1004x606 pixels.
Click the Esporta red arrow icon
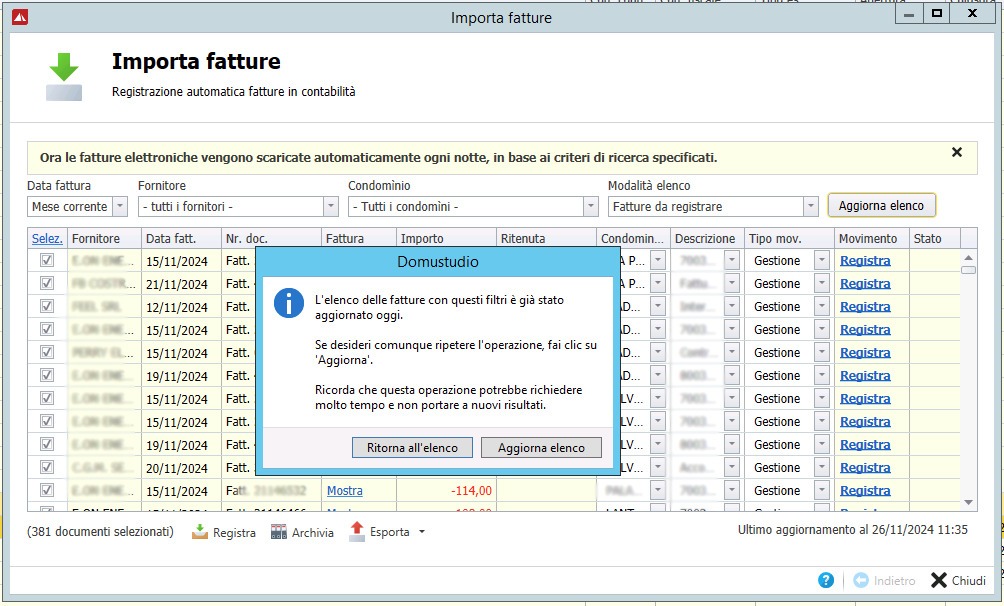(357, 531)
